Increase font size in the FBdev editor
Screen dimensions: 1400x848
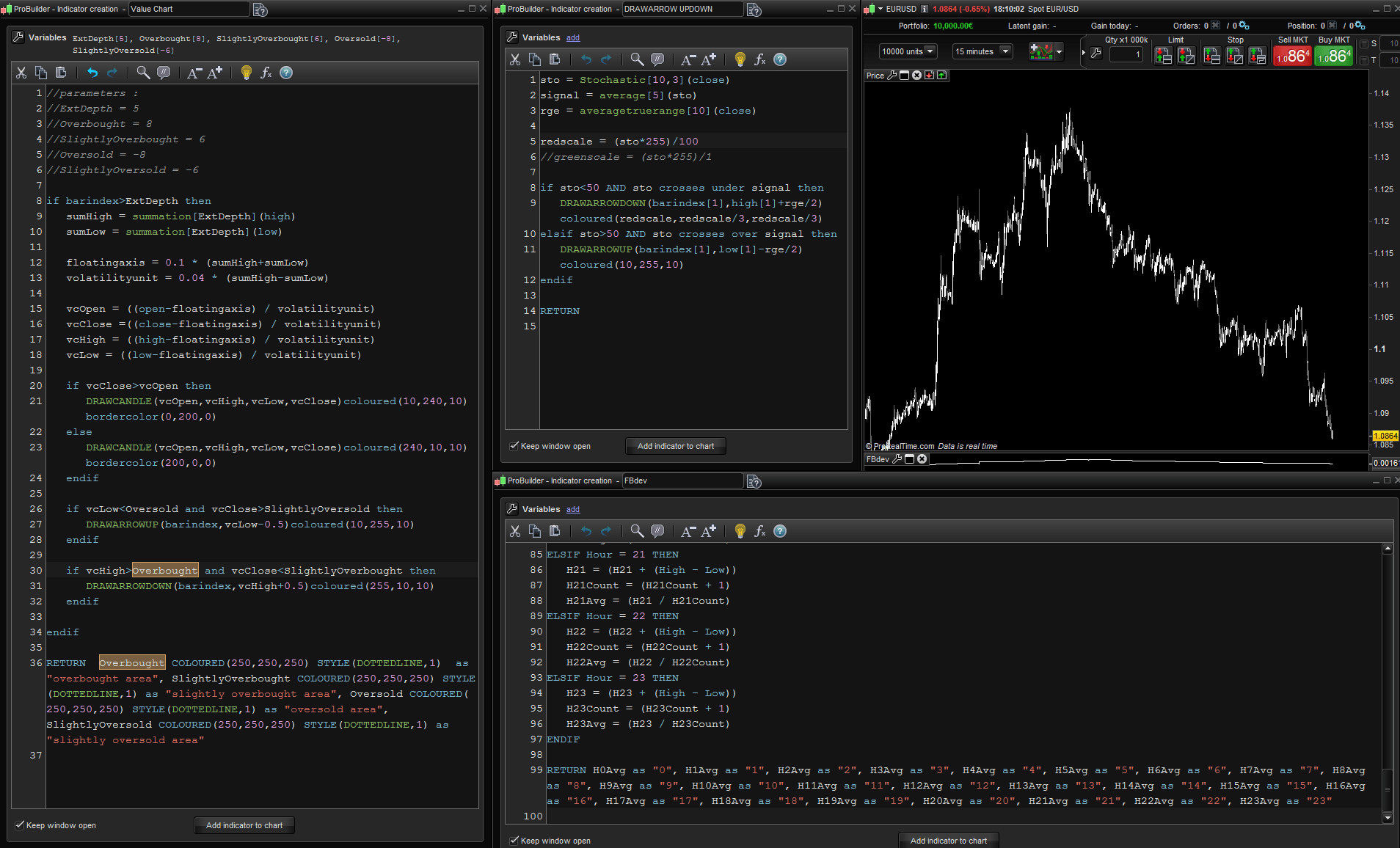(708, 531)
